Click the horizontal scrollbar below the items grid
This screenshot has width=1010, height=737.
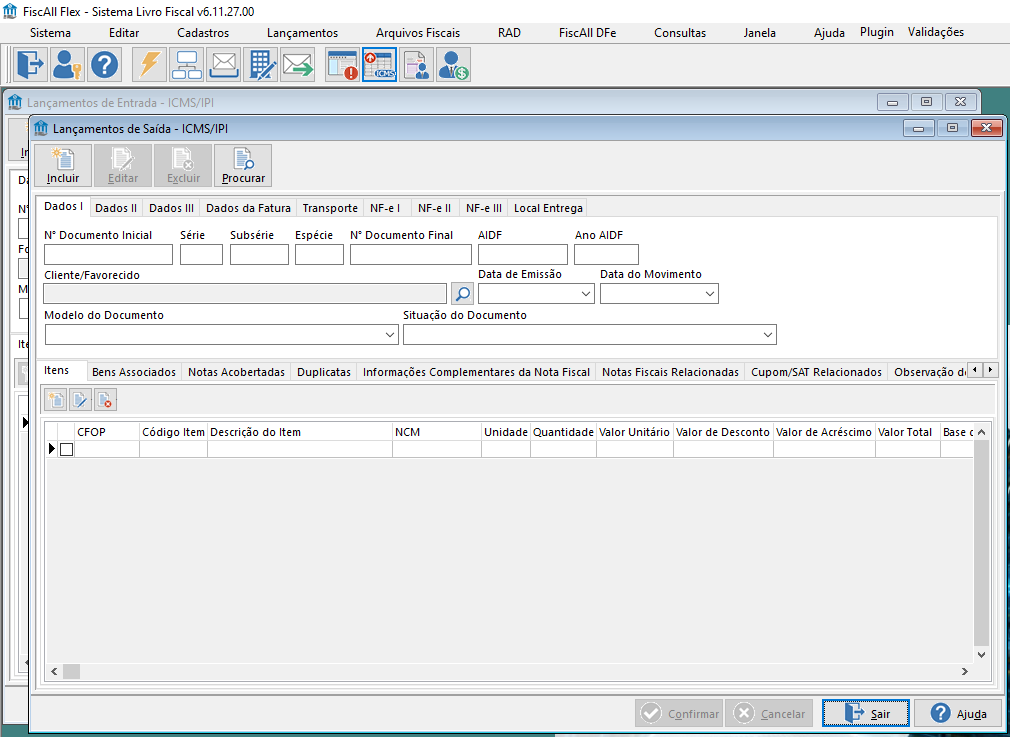(x=70, y=671)
